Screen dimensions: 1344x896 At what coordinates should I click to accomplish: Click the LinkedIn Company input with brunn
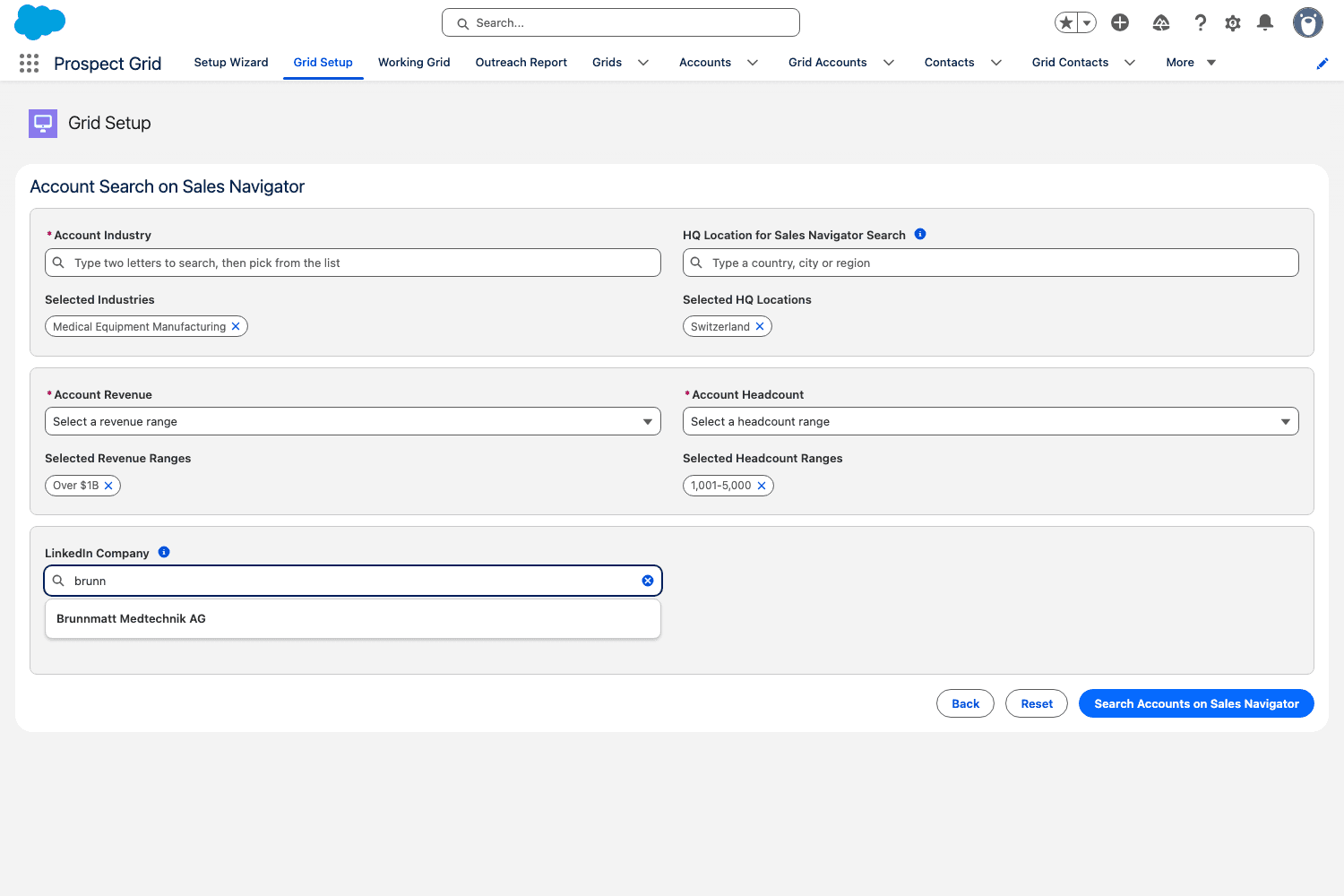click(353, 581)
